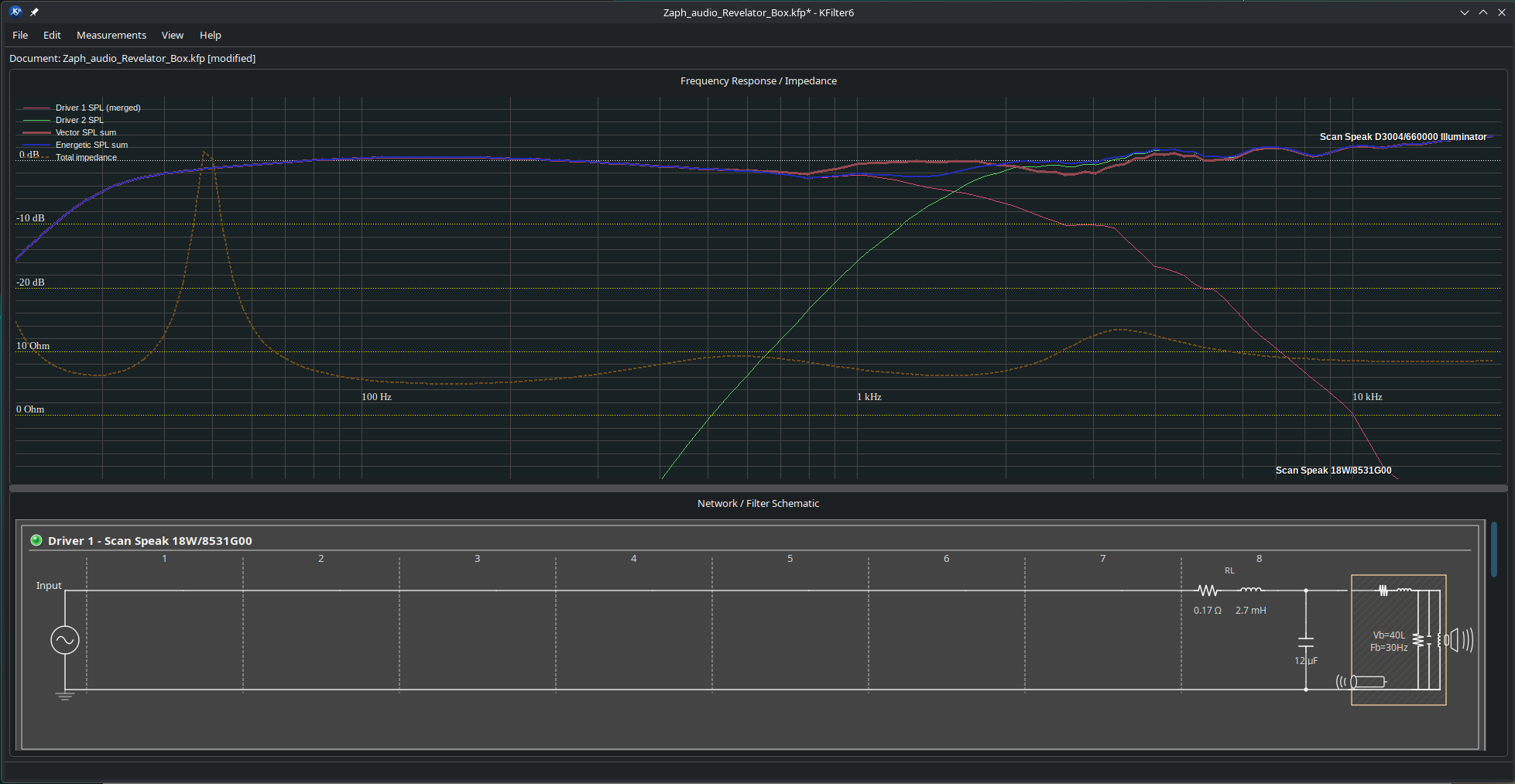Toggle the pin window button
1515x784 pixels.
34,12
